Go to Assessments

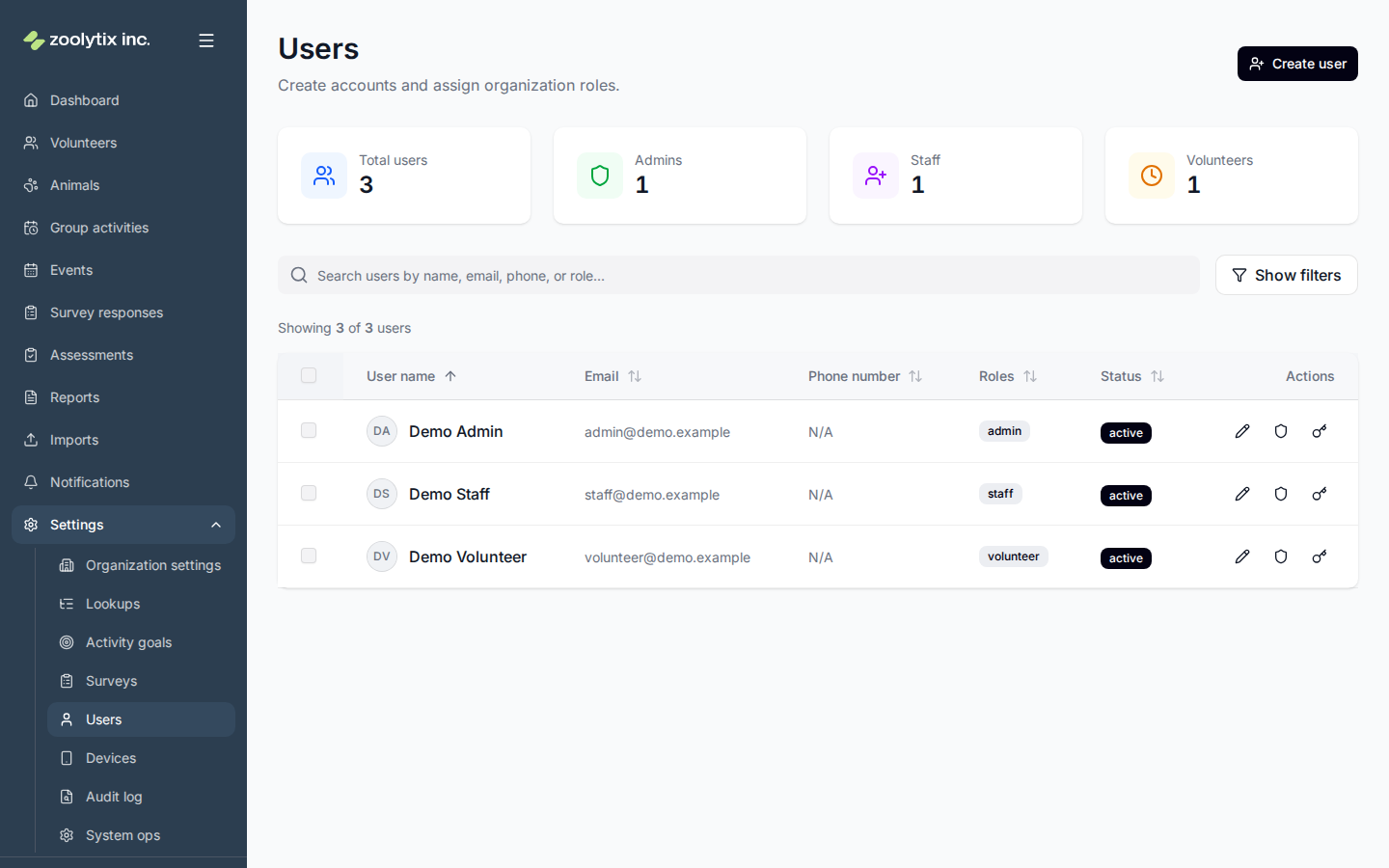point(123,355)
